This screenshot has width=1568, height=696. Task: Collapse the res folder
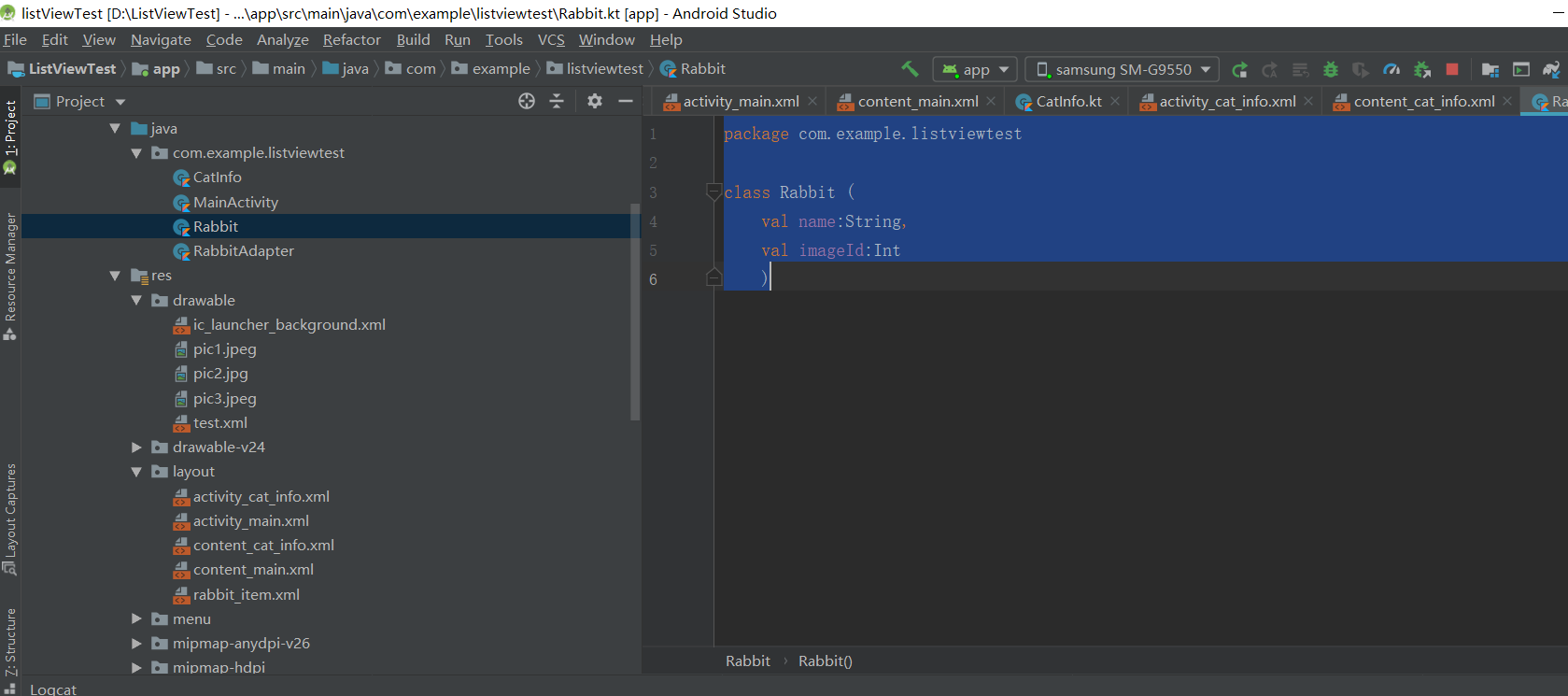tap(115, 276)
